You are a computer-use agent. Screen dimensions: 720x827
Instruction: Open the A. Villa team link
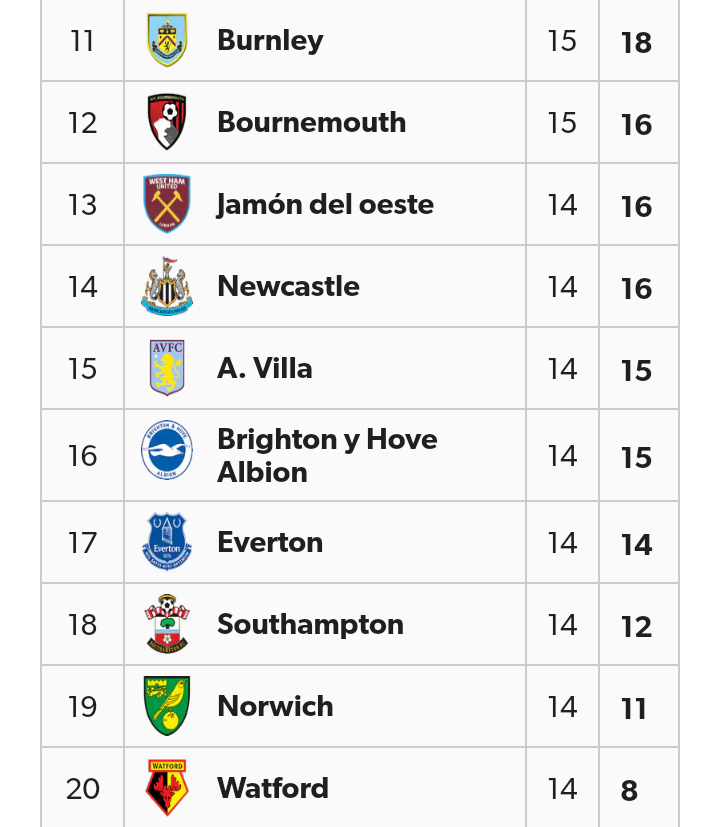click(265, 369)
